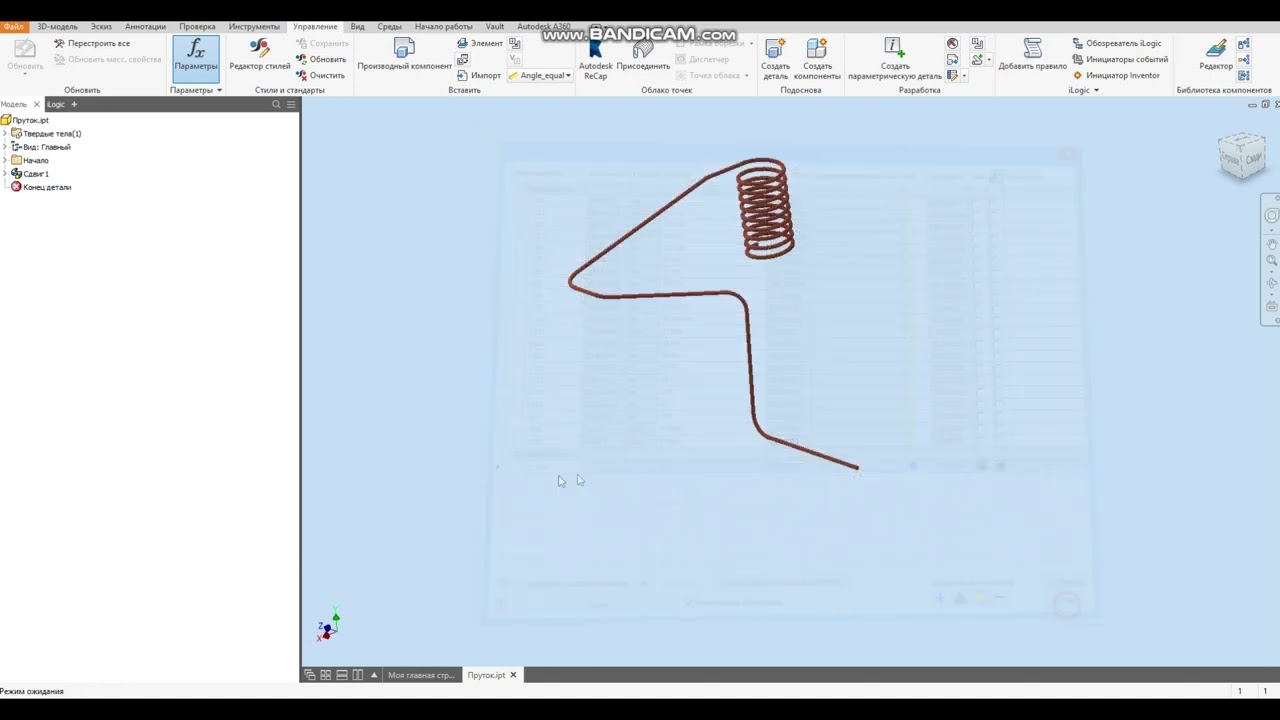
Task: Open Редактор in Библиотека компонентов
Action: 1216,56
